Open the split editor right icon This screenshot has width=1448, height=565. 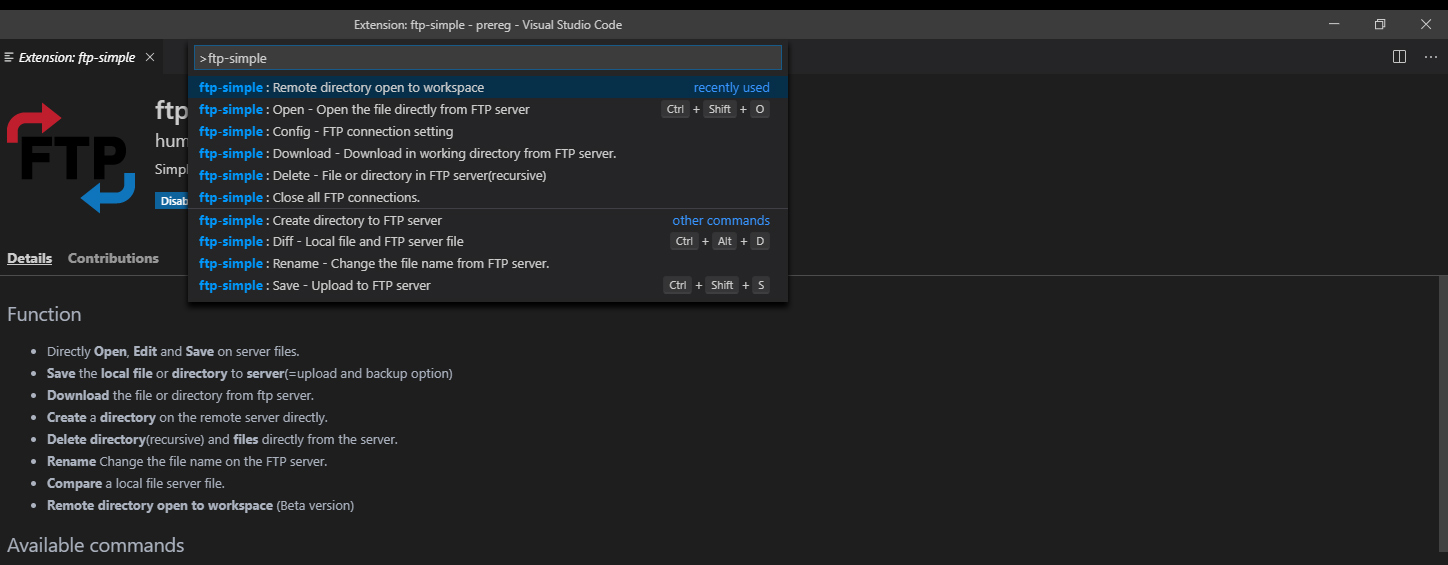click(x=1400, y=57)
